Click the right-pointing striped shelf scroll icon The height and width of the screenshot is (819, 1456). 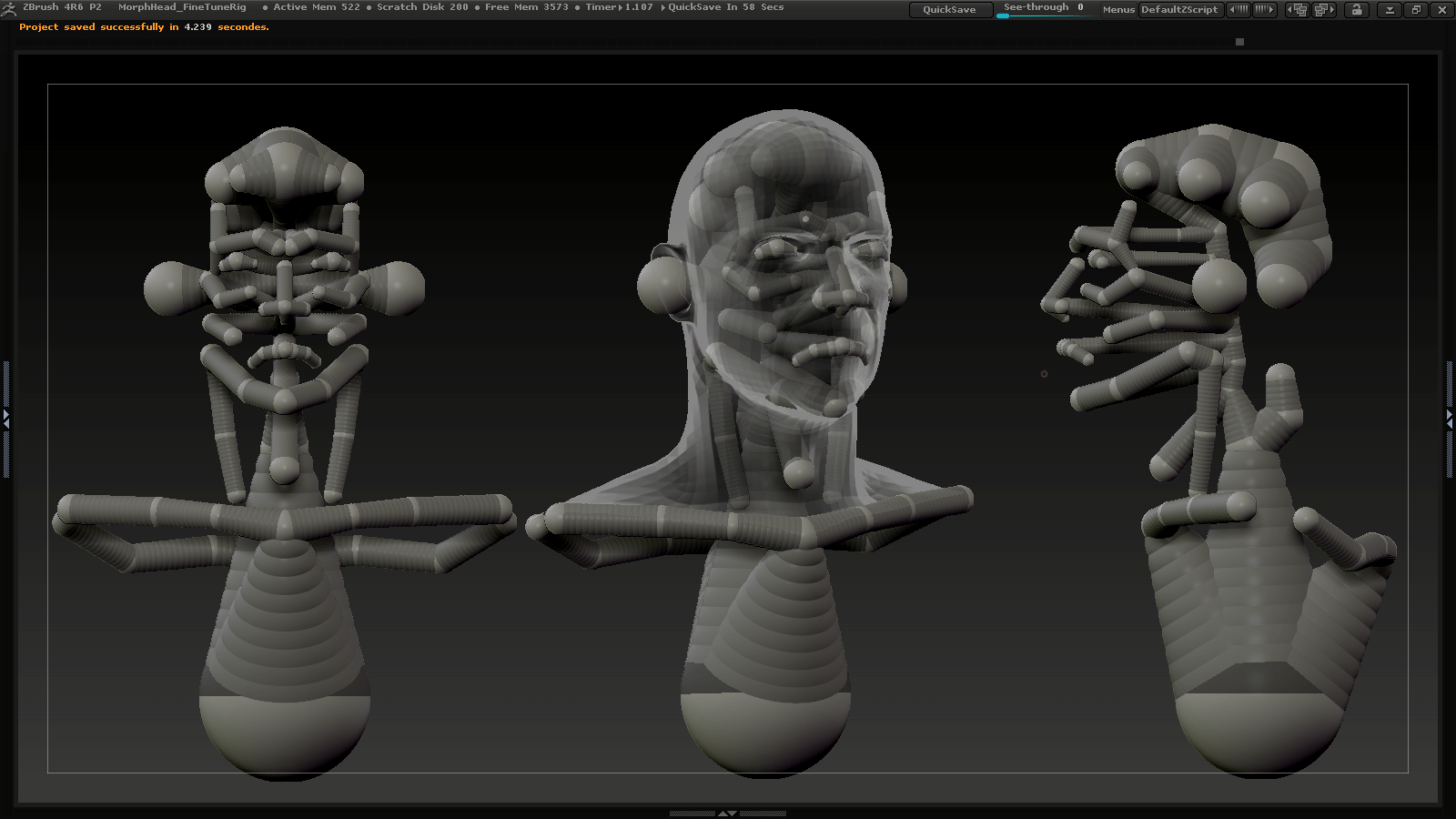click(x=1264, y=10)
